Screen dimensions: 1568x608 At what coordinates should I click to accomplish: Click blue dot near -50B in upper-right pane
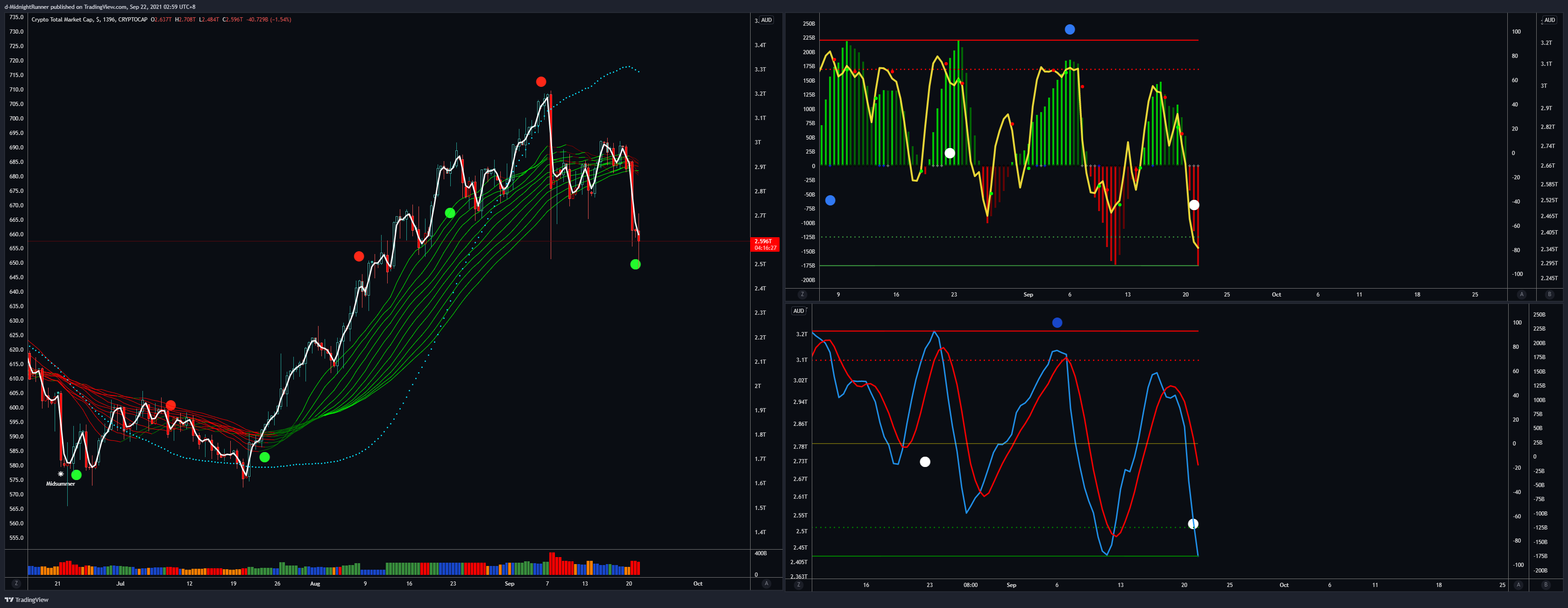tap(830, 200)
